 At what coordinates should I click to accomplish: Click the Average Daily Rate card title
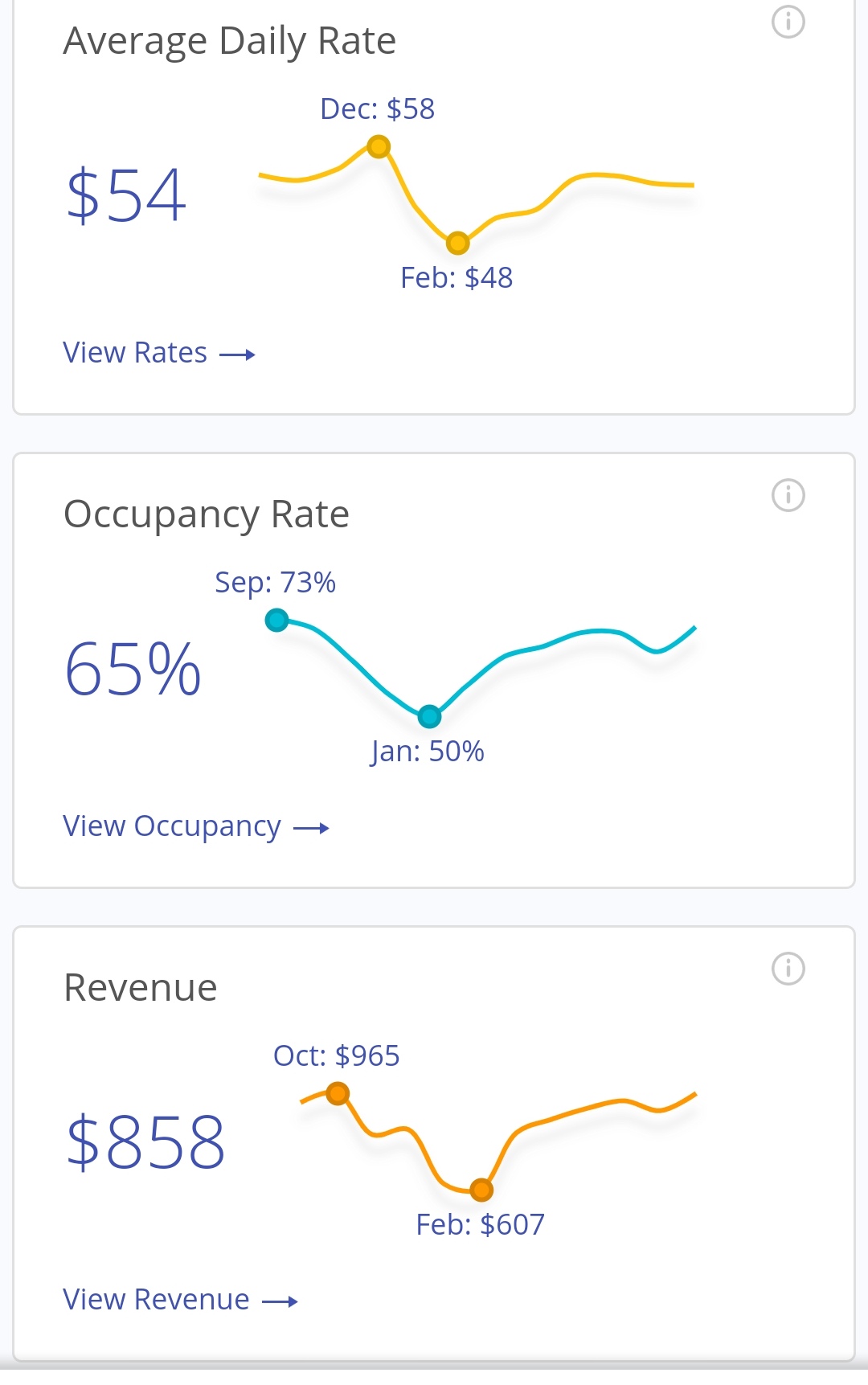point(230,41)
